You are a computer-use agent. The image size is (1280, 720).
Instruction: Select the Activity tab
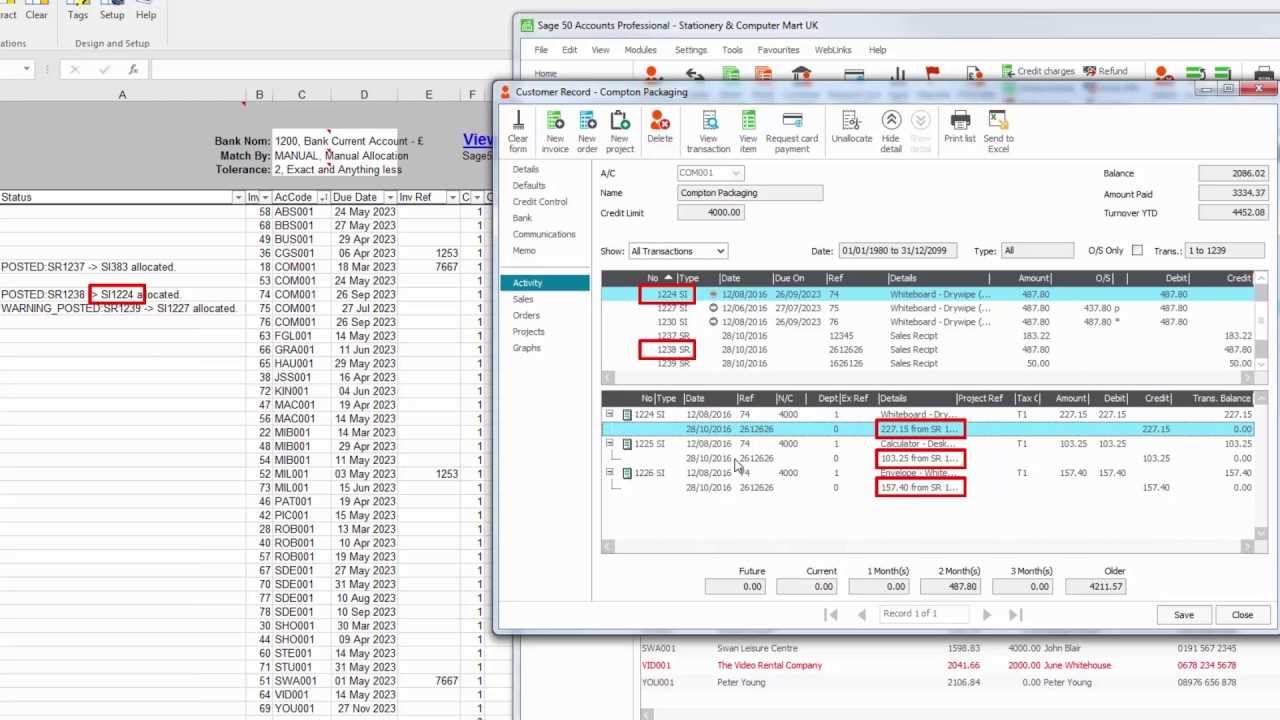coord(545,283)
